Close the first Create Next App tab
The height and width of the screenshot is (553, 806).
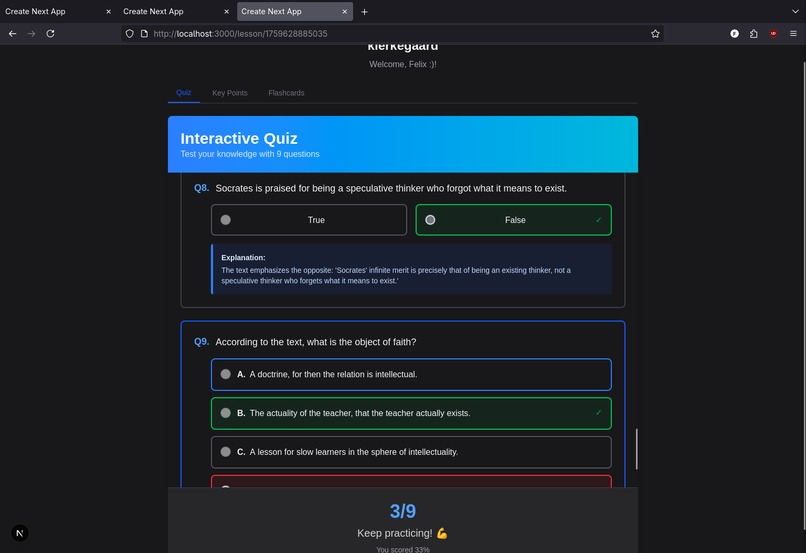pos(108,11)
